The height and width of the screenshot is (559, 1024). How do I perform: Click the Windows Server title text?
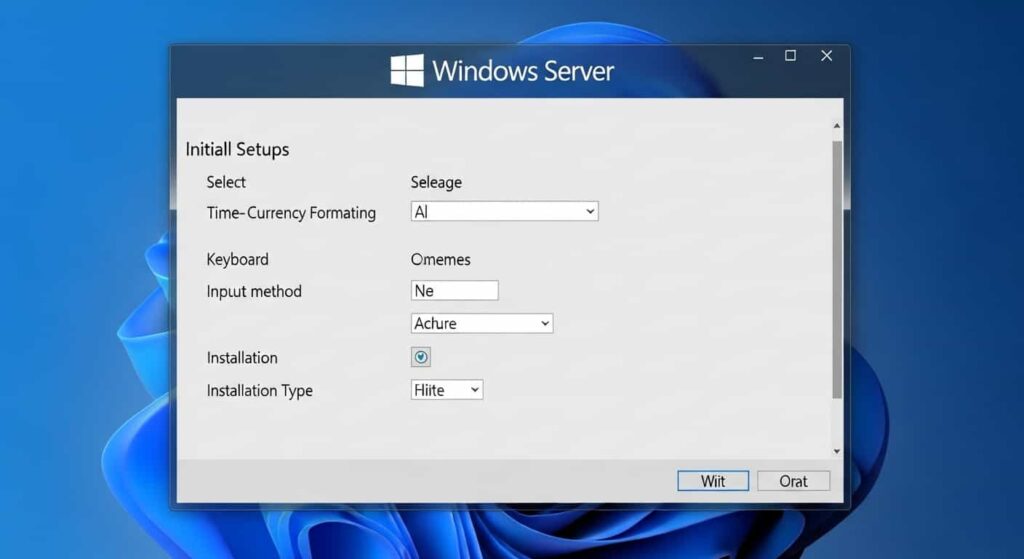pyautogui.click(x=523, y=71)
